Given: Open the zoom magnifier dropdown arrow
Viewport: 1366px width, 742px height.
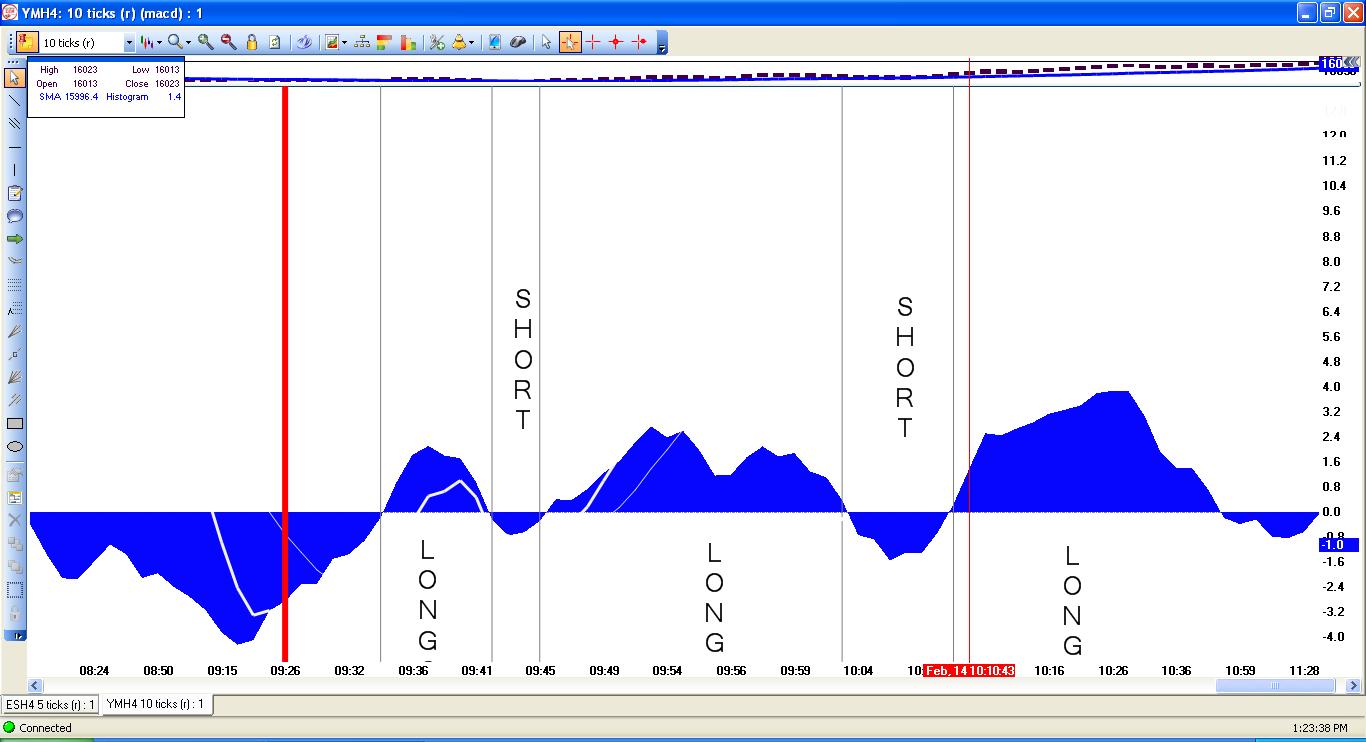Looking at the screenshot, I should click(x=189, y=43).
